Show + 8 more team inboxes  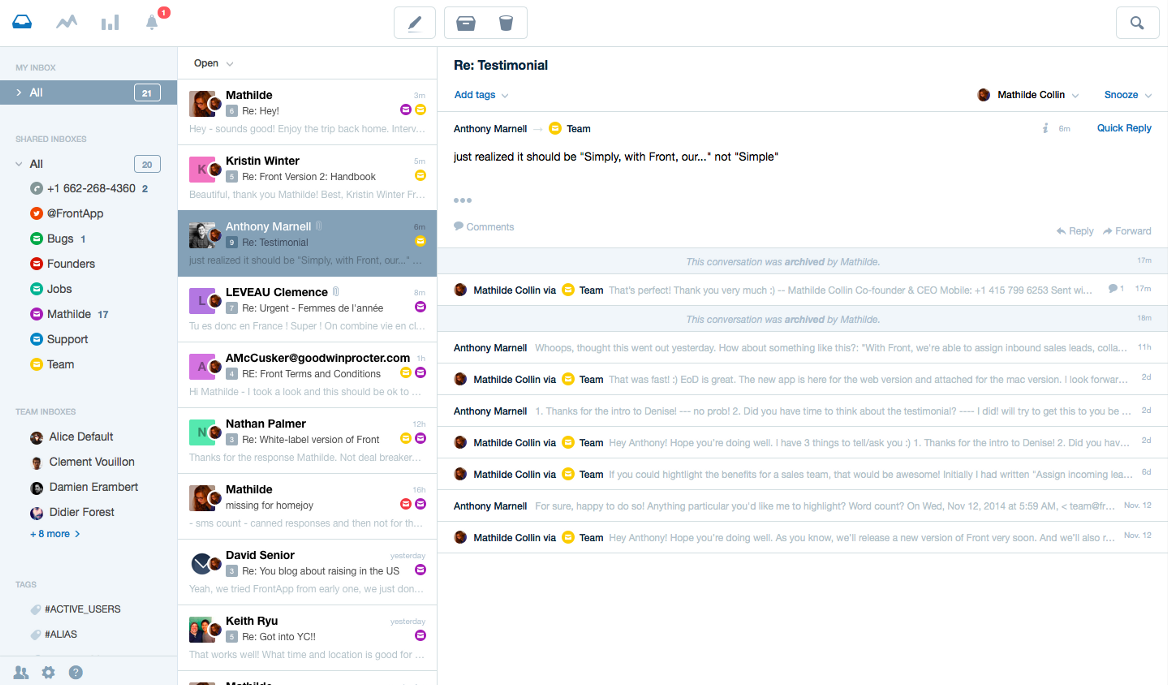pos(55,534)
